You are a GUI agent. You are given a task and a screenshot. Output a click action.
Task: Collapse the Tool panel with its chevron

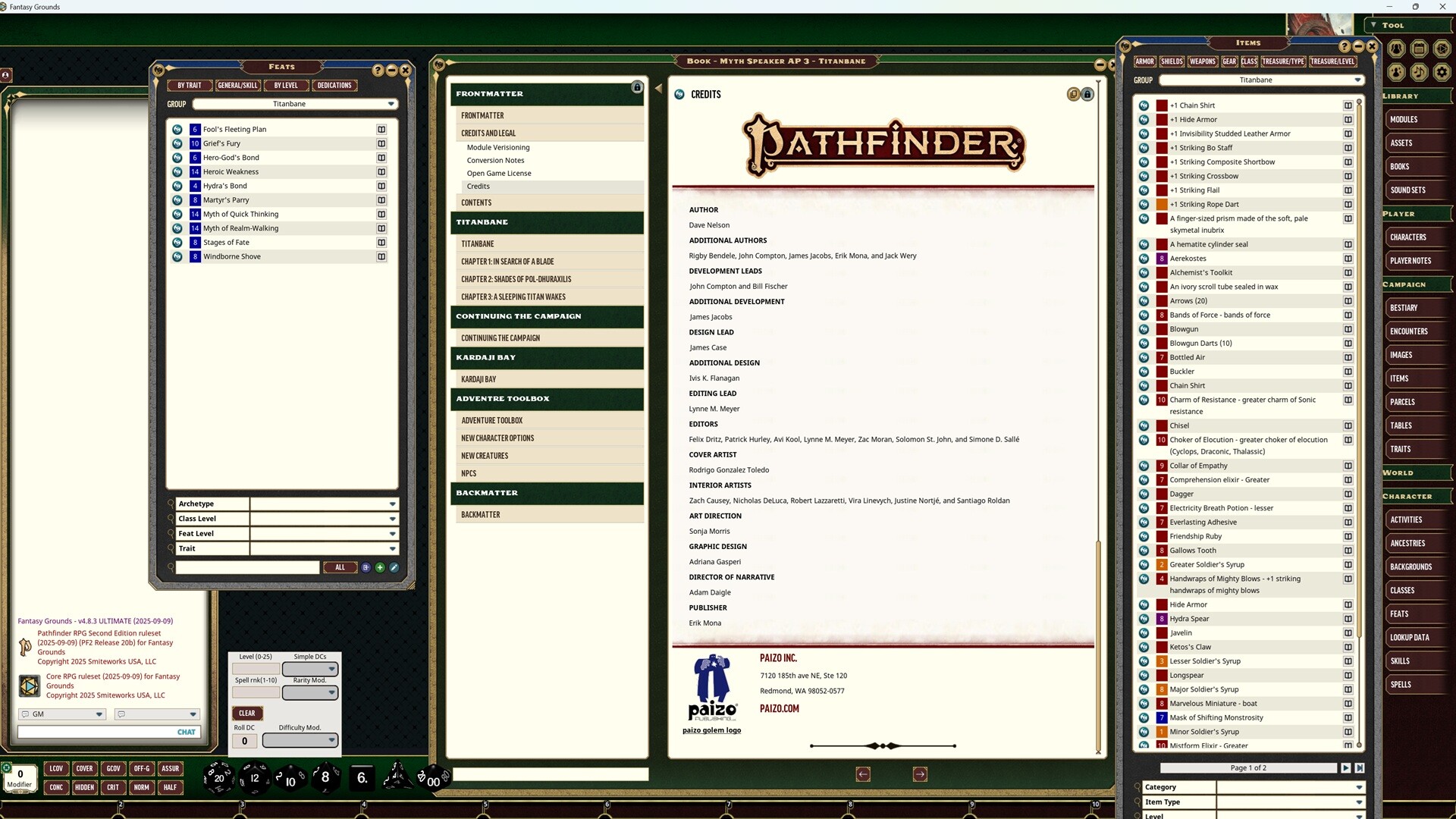coord(1373,25)
